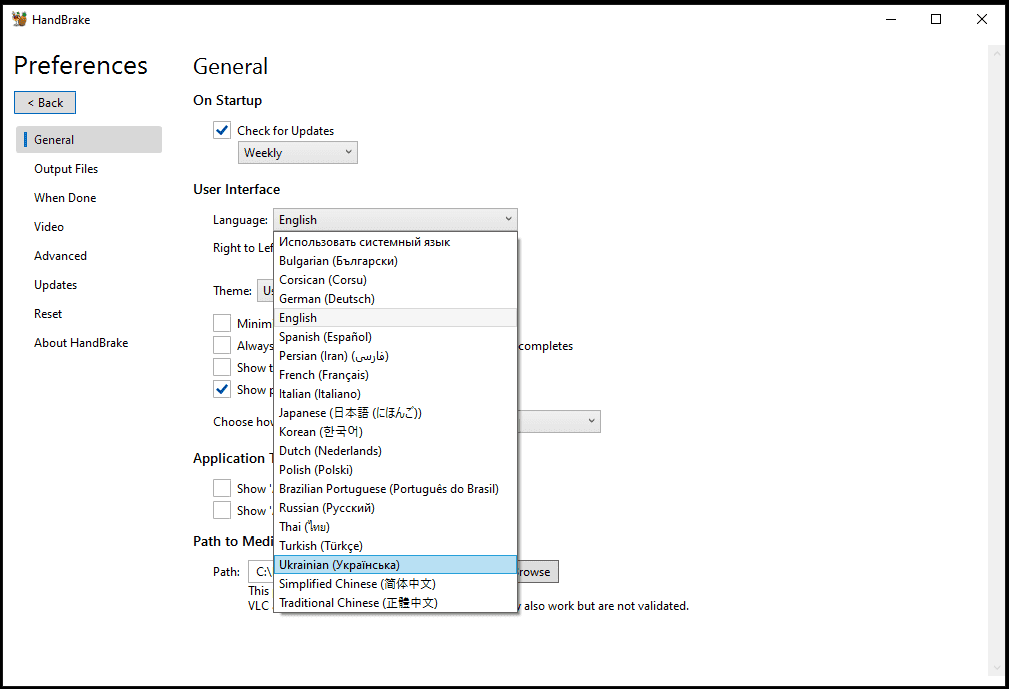Toggle first Show checkbox under Application section
1009x689 pixels.
tap(222, 488)
